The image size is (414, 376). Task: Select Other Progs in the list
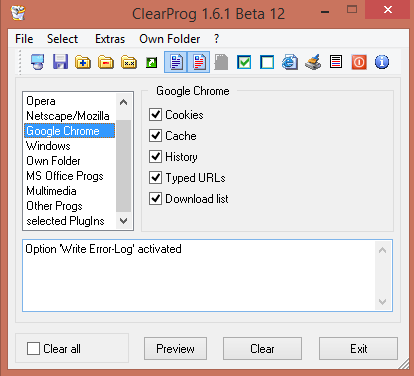(69, 206)
